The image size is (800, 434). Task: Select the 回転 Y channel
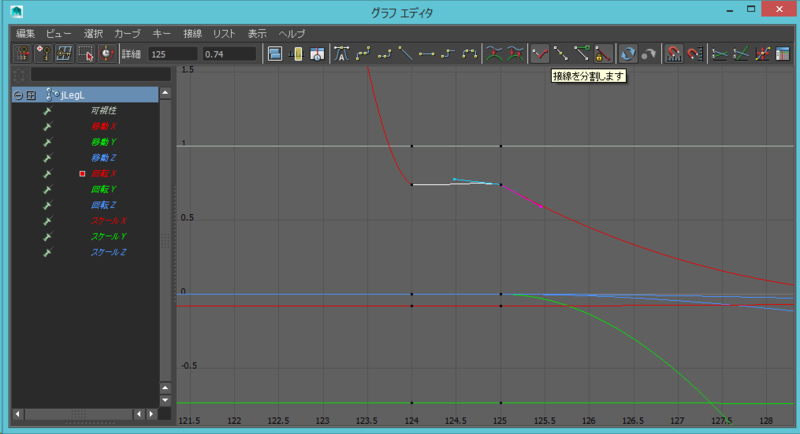tap(104, 190)
